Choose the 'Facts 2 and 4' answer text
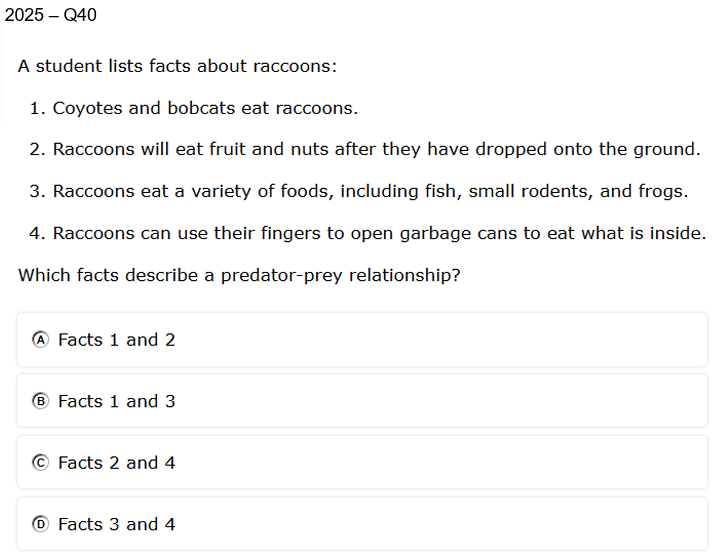This screenshot has height=556, width=717. tap(117, 463)
